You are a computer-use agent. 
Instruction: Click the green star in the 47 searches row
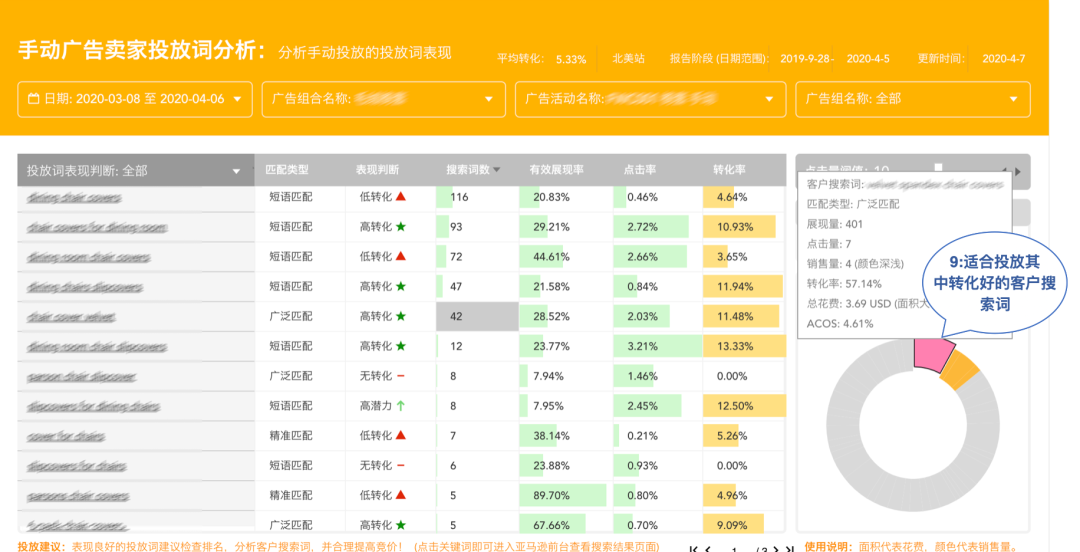coord(401,286)
